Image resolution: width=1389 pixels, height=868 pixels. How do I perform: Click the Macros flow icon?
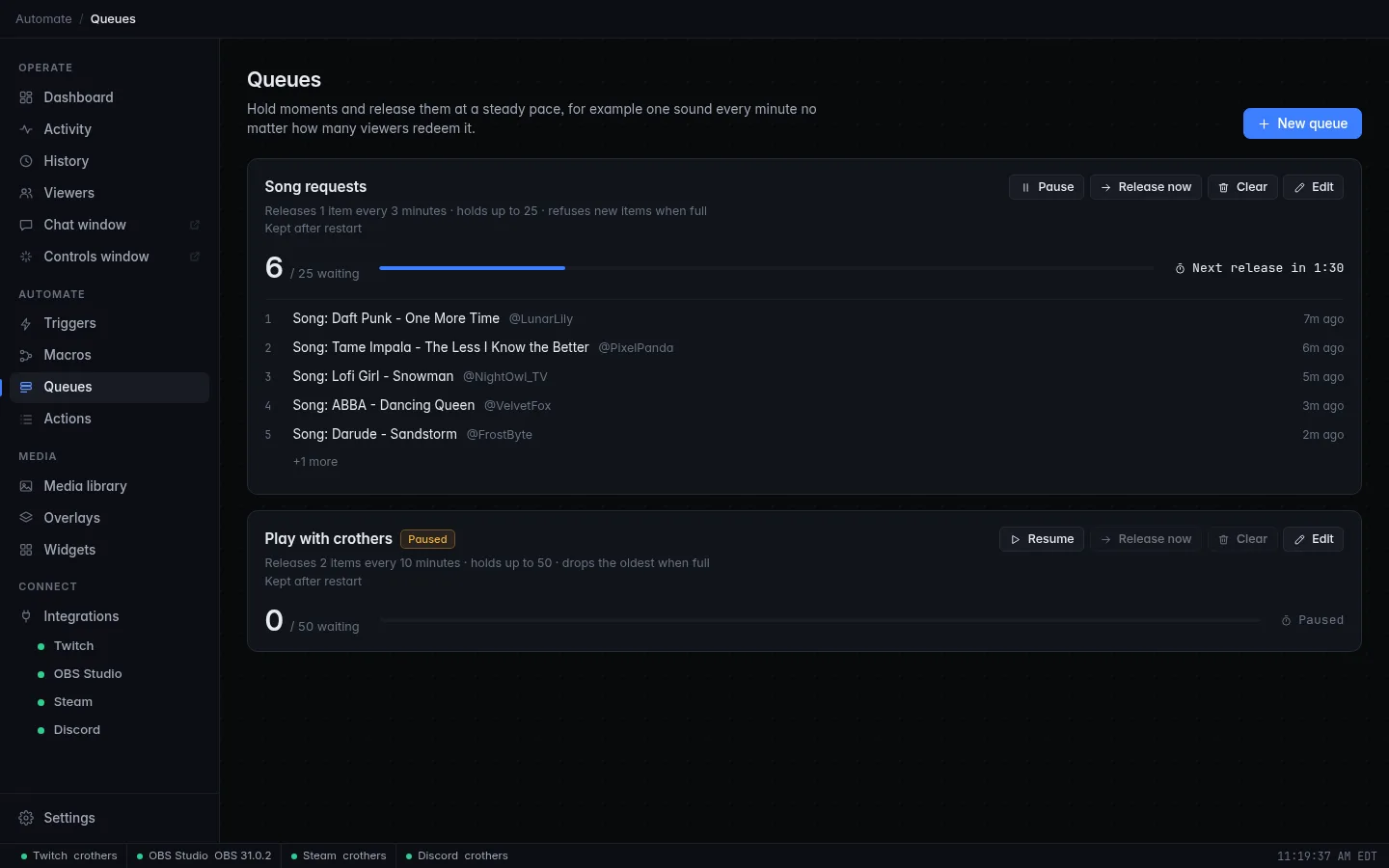[26, 355]
